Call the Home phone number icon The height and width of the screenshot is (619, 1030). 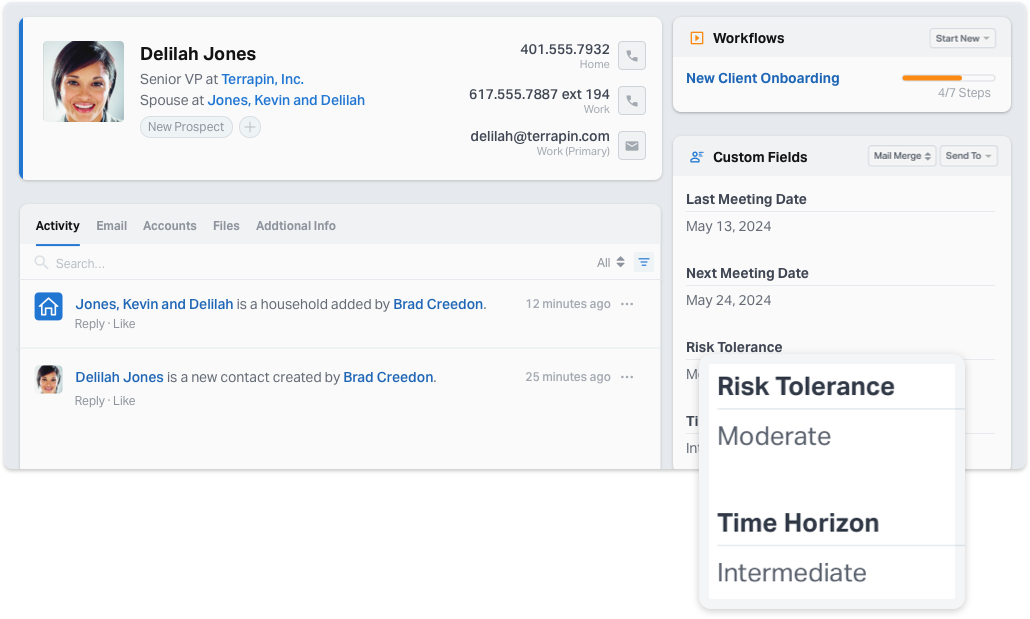632,56
